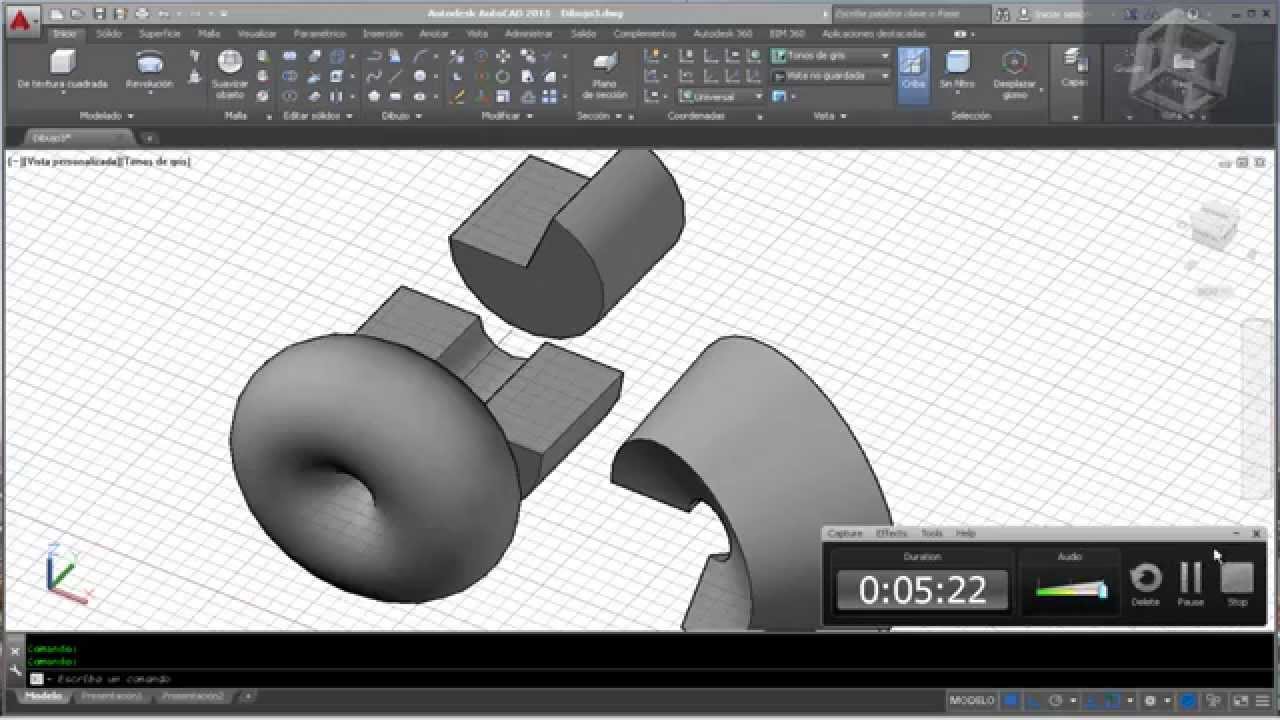
Task: Add a new layout tab with plus
Action: coord(248,696)
